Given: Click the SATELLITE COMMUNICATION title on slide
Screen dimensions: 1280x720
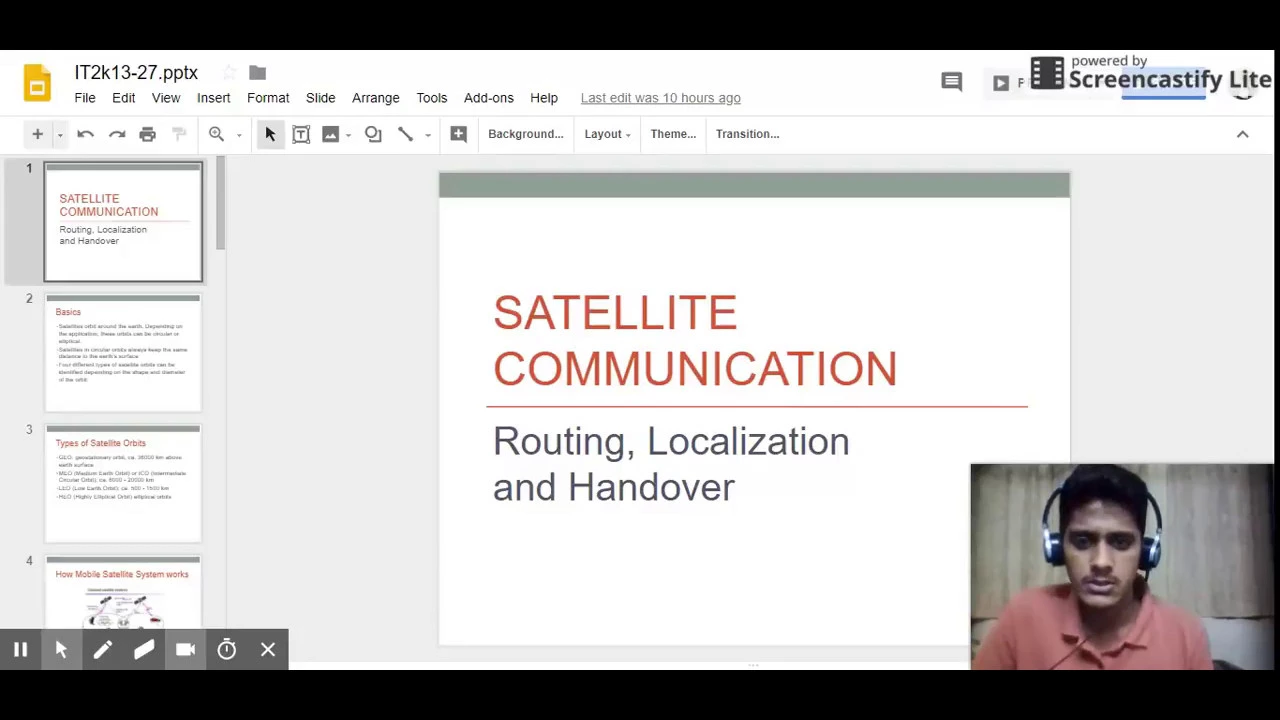Looking at the screenshot, I should tap(695, 341).
